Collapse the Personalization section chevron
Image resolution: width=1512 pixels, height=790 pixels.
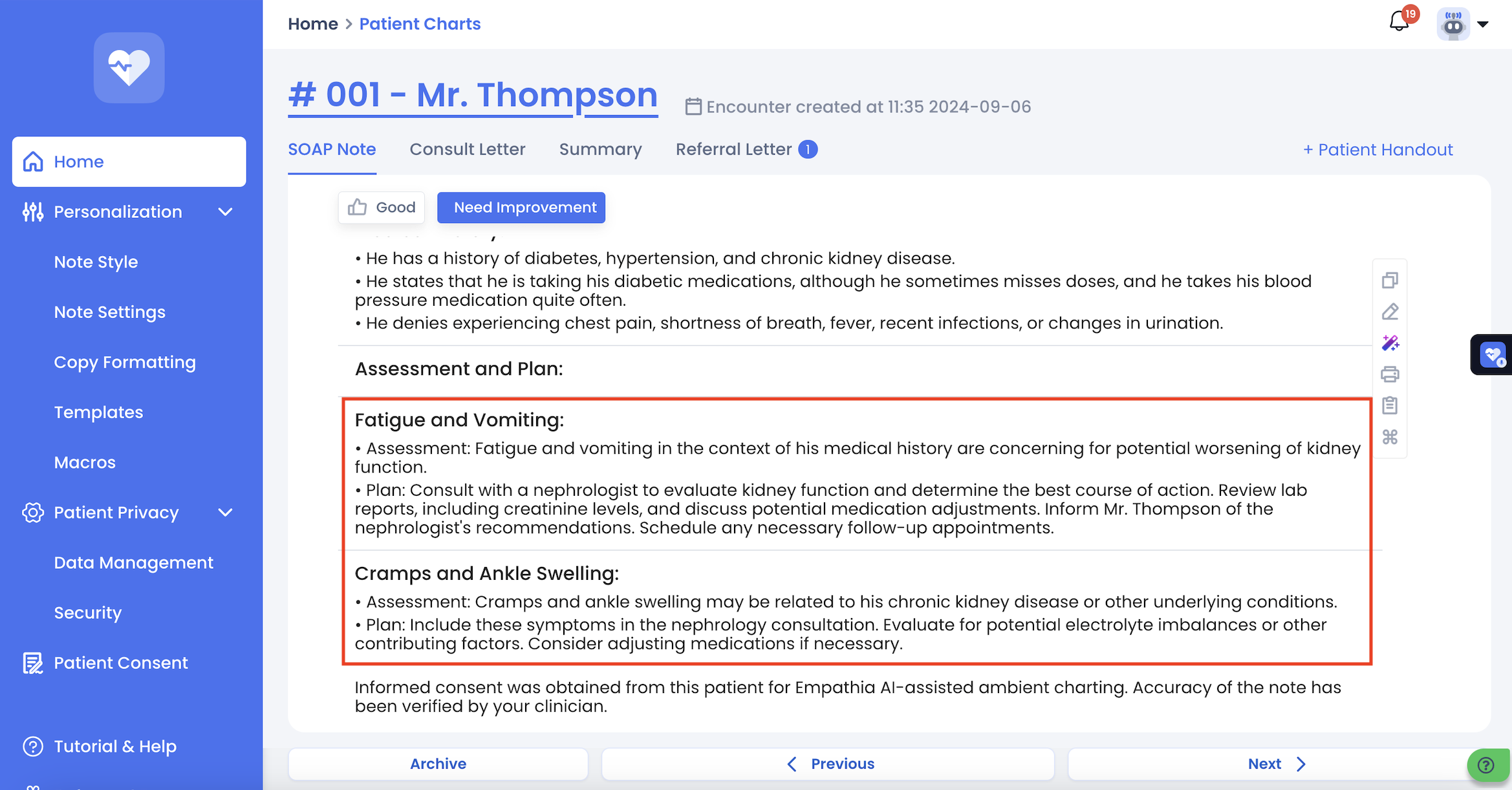(225, 212)
